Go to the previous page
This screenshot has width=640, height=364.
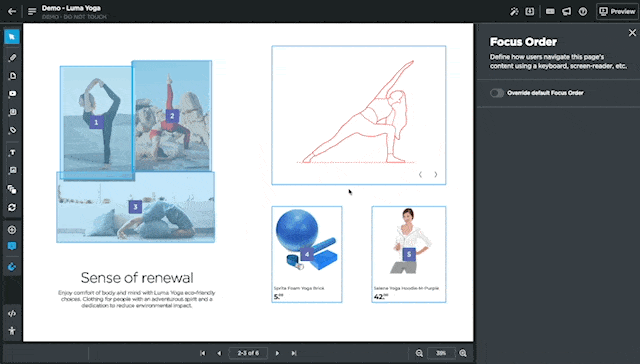pyautogui.click(x=219, y=353)
